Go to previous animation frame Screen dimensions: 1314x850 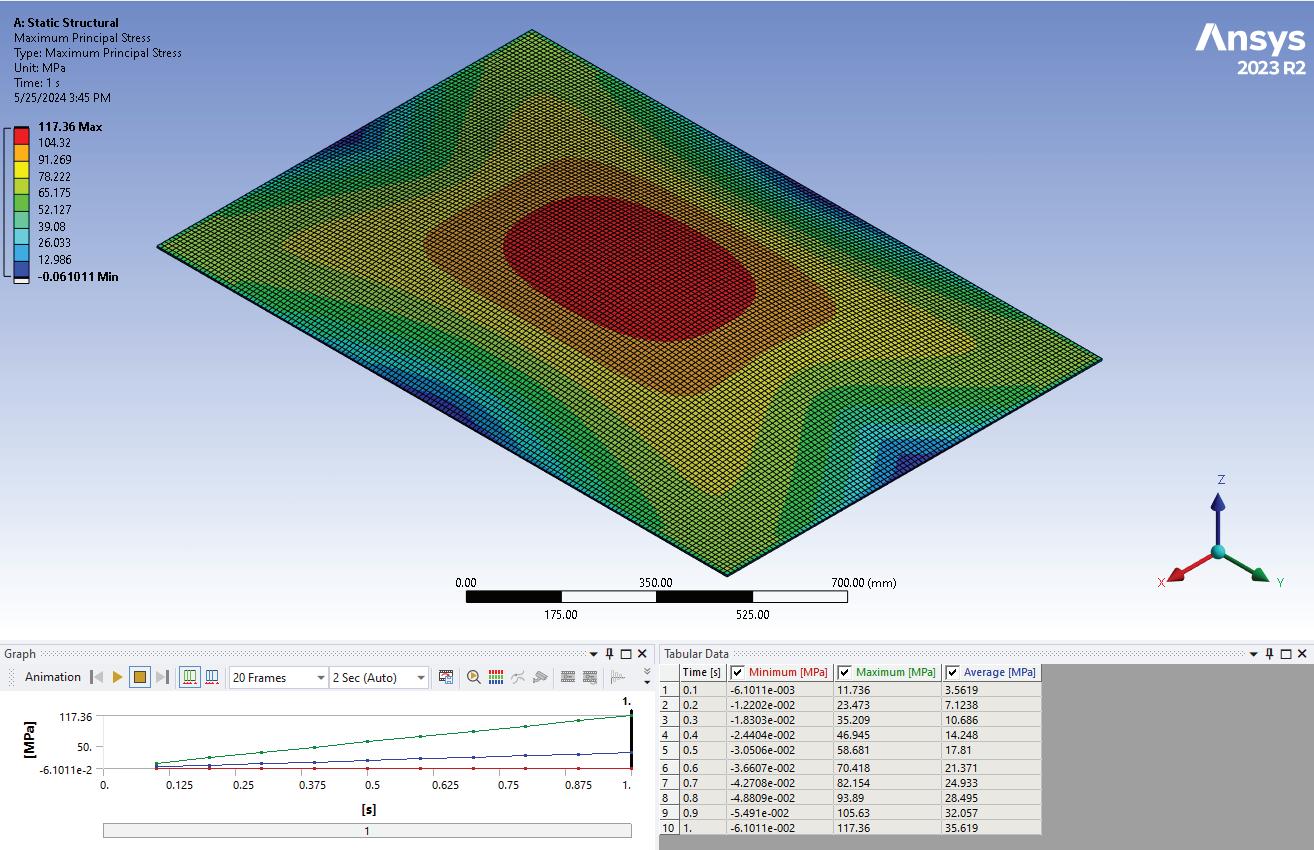click(97, 677)
